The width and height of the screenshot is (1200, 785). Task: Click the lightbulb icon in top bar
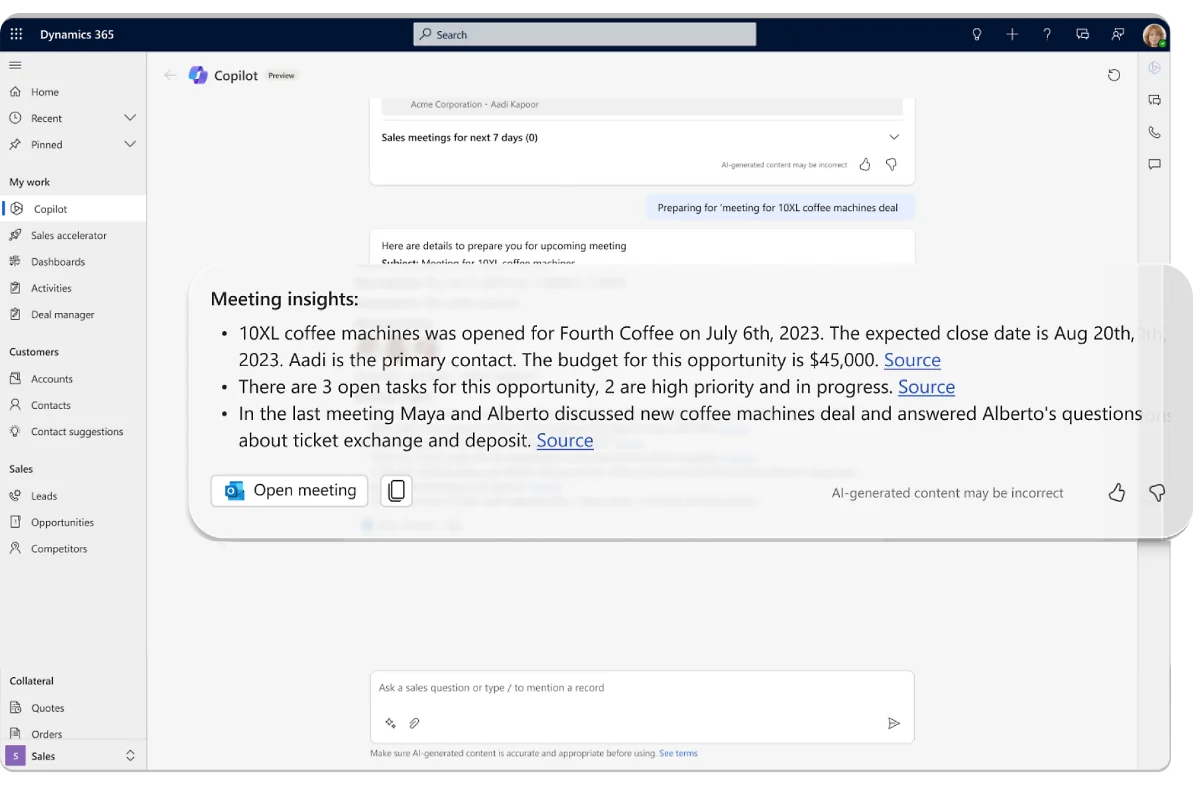(x=977, y=34)
